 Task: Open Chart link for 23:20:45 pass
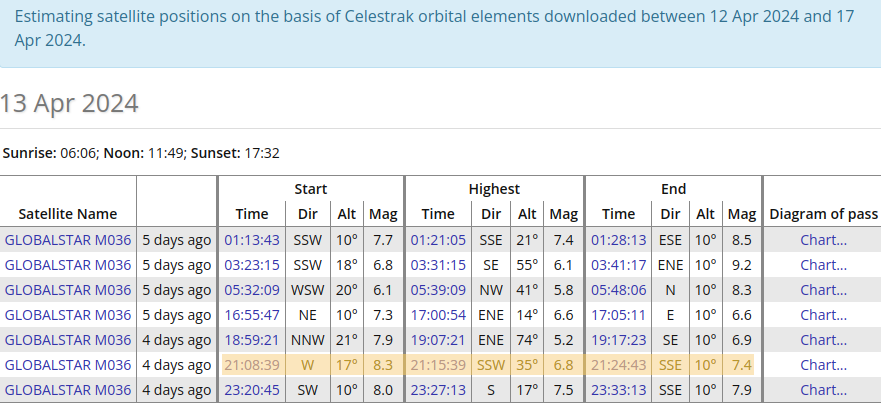tap(823, 390)
